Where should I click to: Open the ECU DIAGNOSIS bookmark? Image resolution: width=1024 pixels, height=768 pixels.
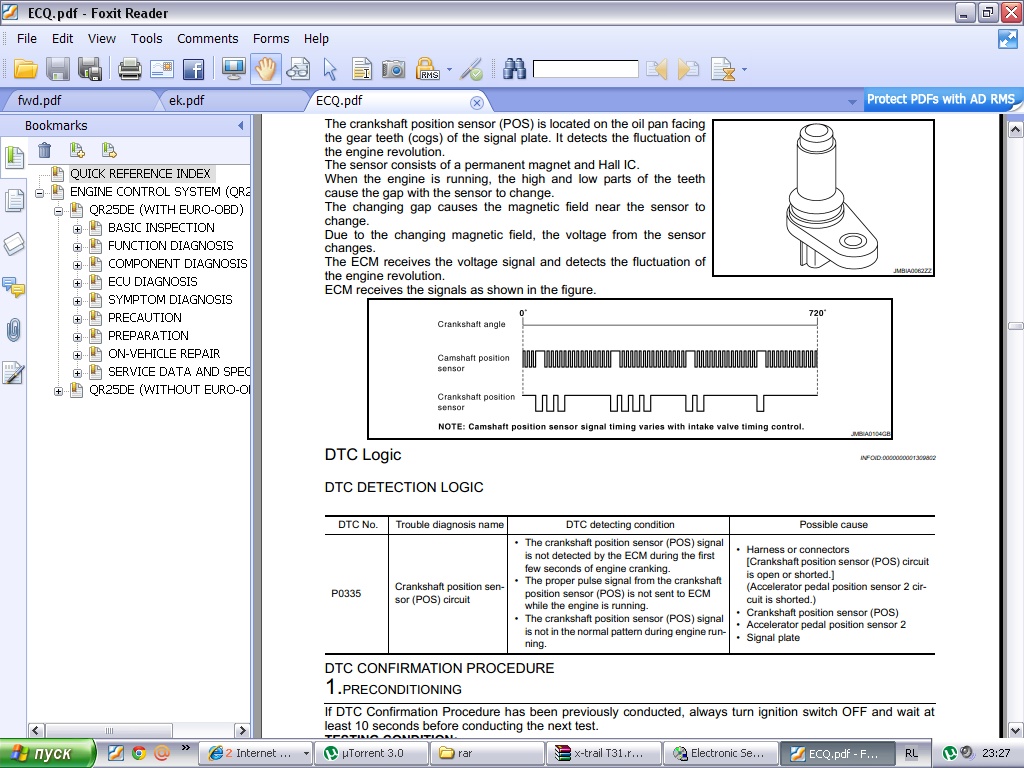[153, 281]
